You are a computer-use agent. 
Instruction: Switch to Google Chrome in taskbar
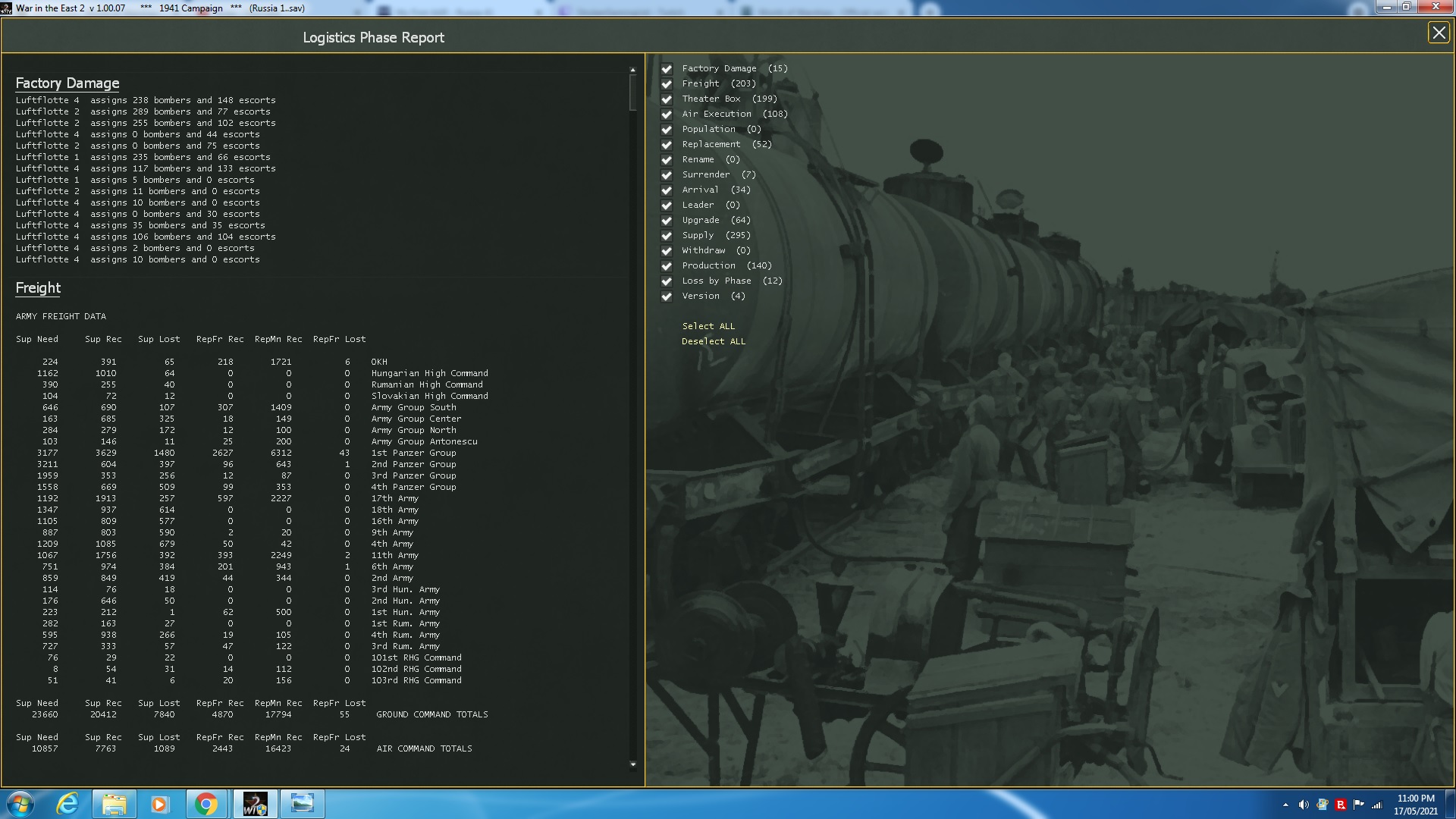tap(206, 804)
